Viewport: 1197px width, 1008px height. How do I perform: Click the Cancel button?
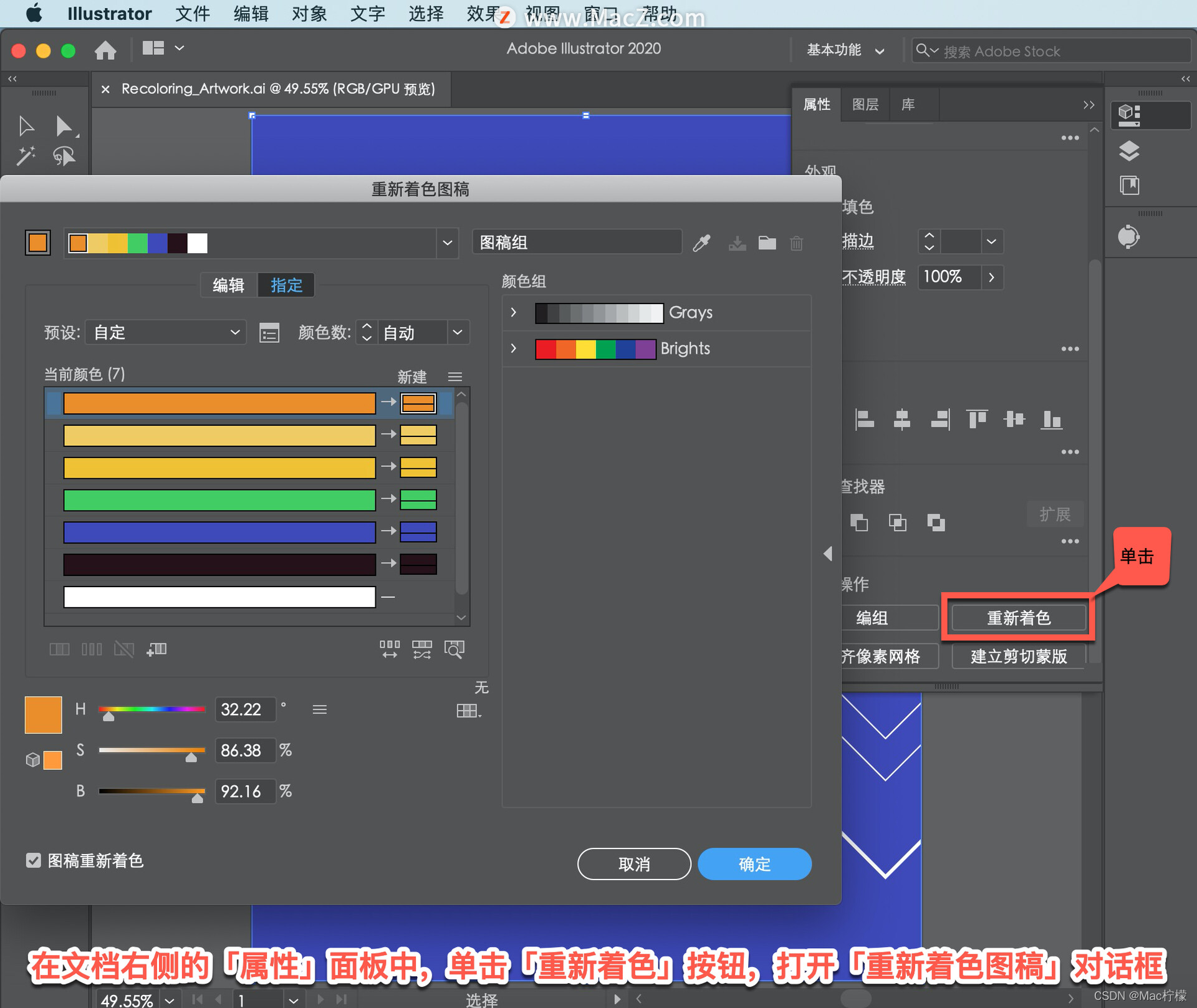tap(634, 864)
